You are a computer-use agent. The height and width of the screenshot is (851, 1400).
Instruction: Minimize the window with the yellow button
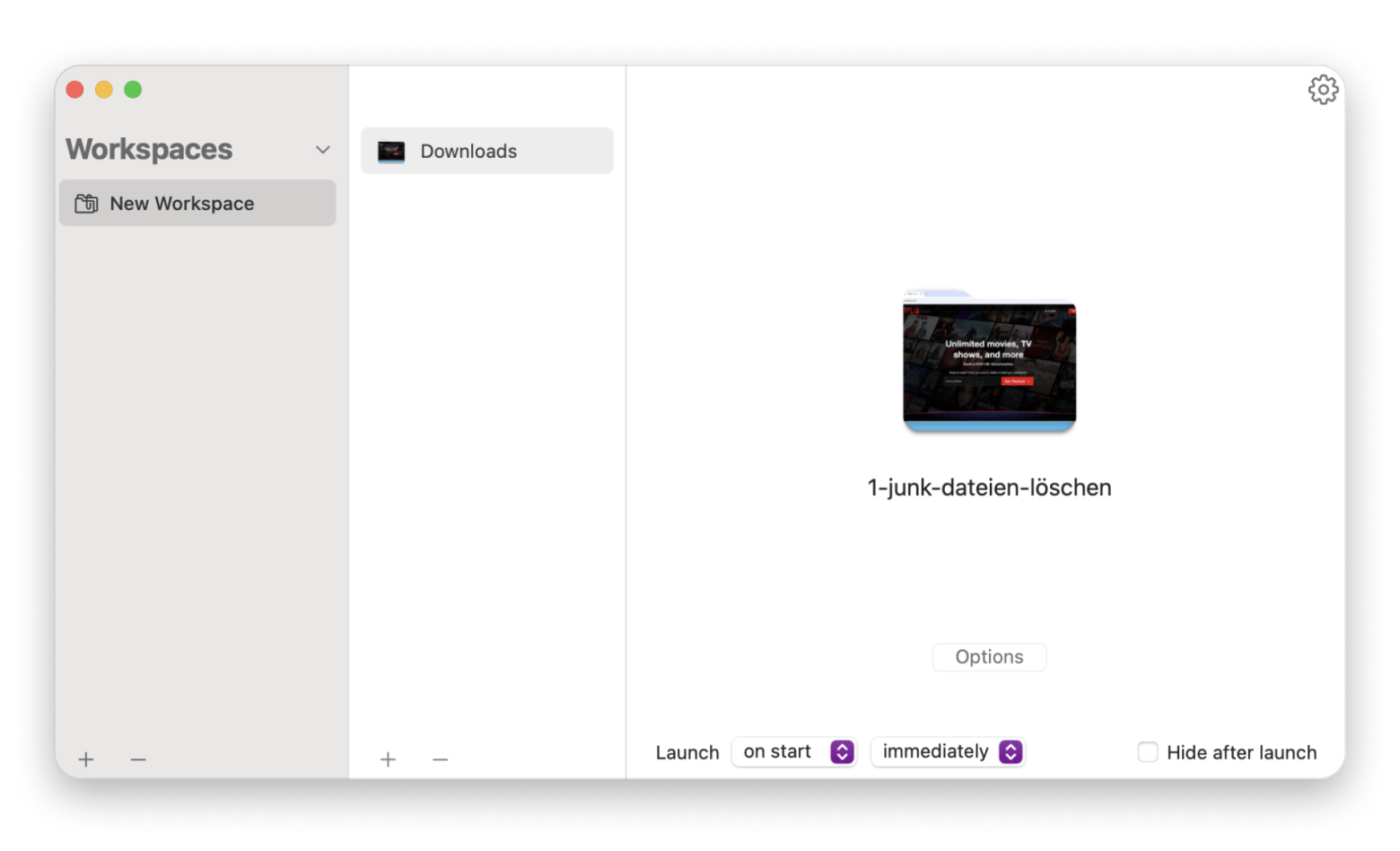pyautogui.click(x=104, y=90)
